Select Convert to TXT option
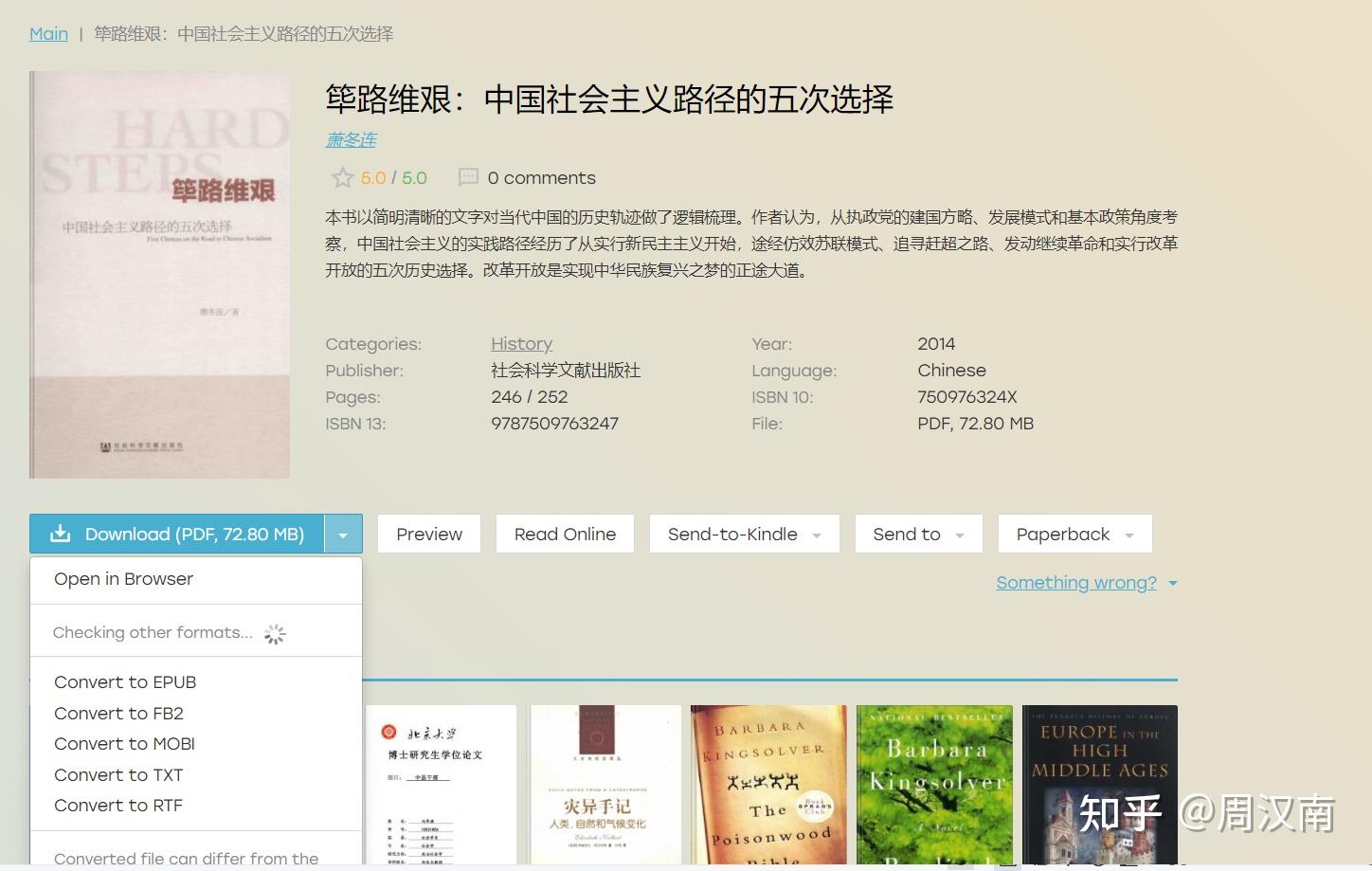1372x871 pixels. [x=117, y=774]
